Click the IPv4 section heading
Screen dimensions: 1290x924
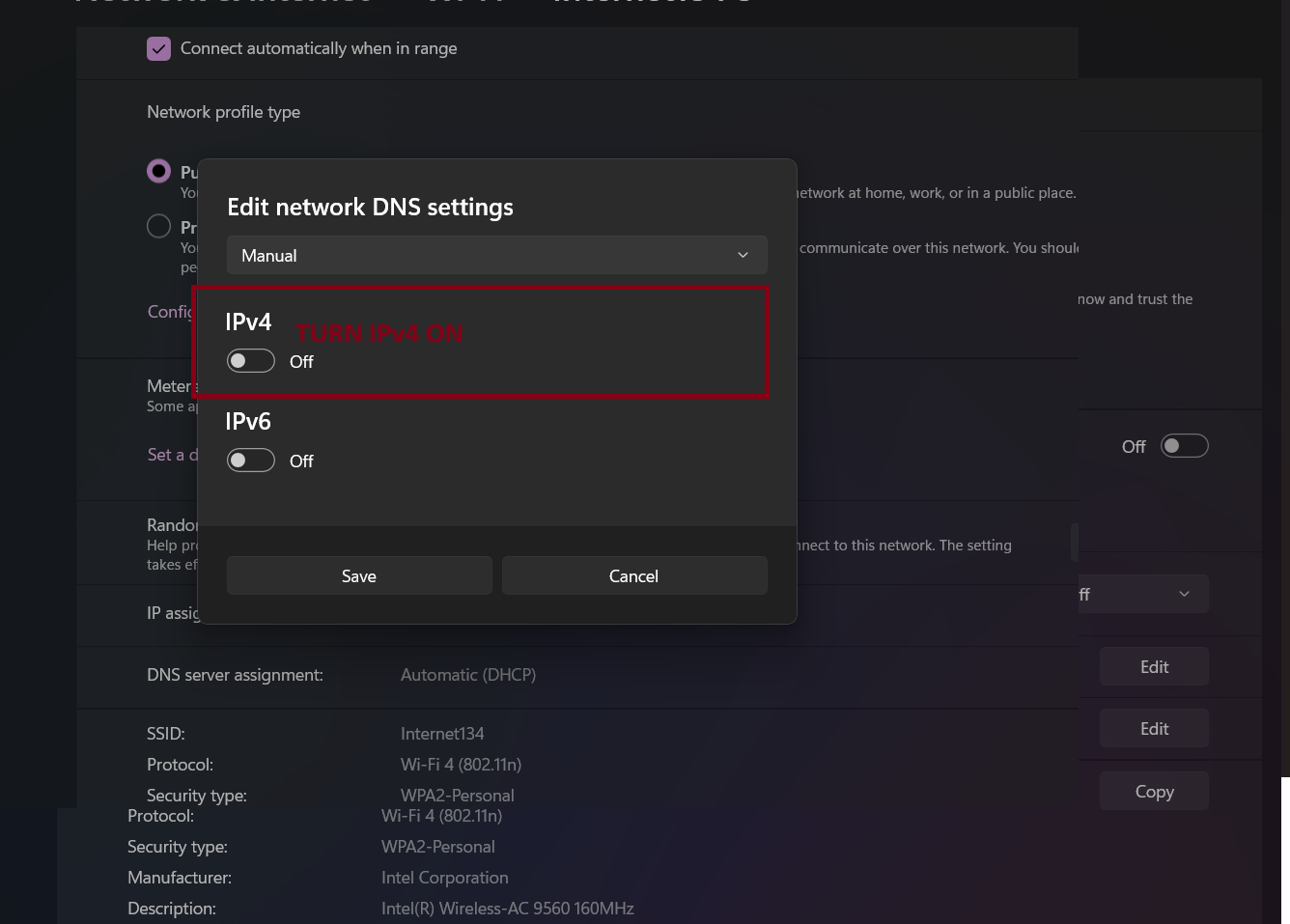pos(248,322)
